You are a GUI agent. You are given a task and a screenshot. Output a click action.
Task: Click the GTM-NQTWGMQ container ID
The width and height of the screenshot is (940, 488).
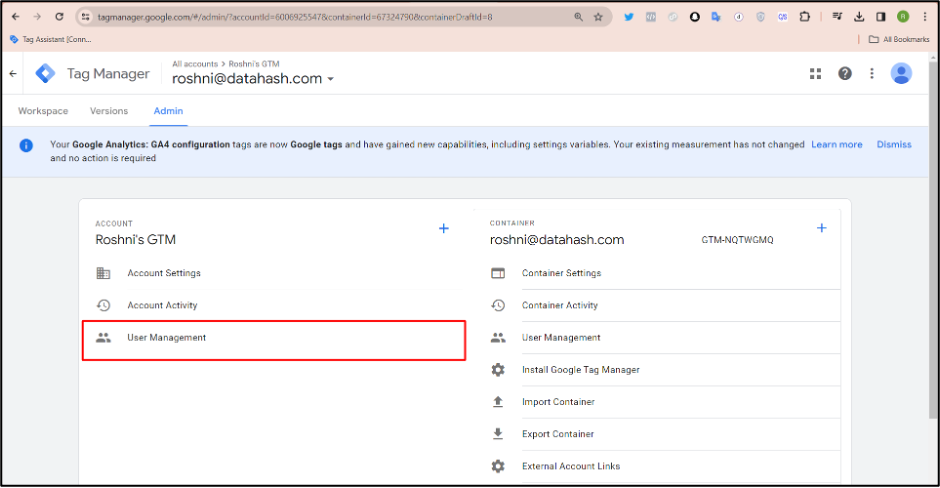737,240
